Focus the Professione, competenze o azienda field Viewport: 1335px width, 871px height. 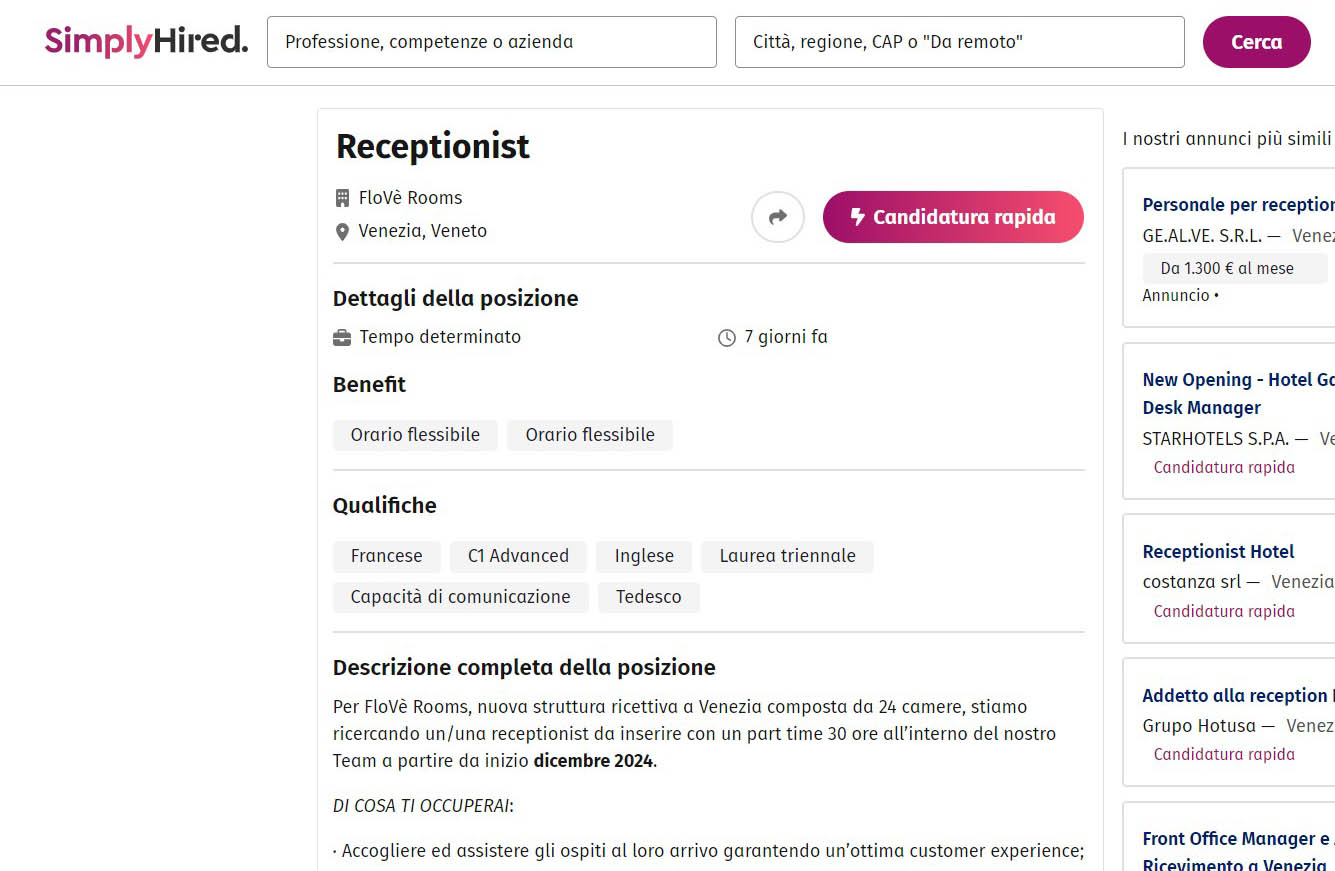click(x=491, y=42)
